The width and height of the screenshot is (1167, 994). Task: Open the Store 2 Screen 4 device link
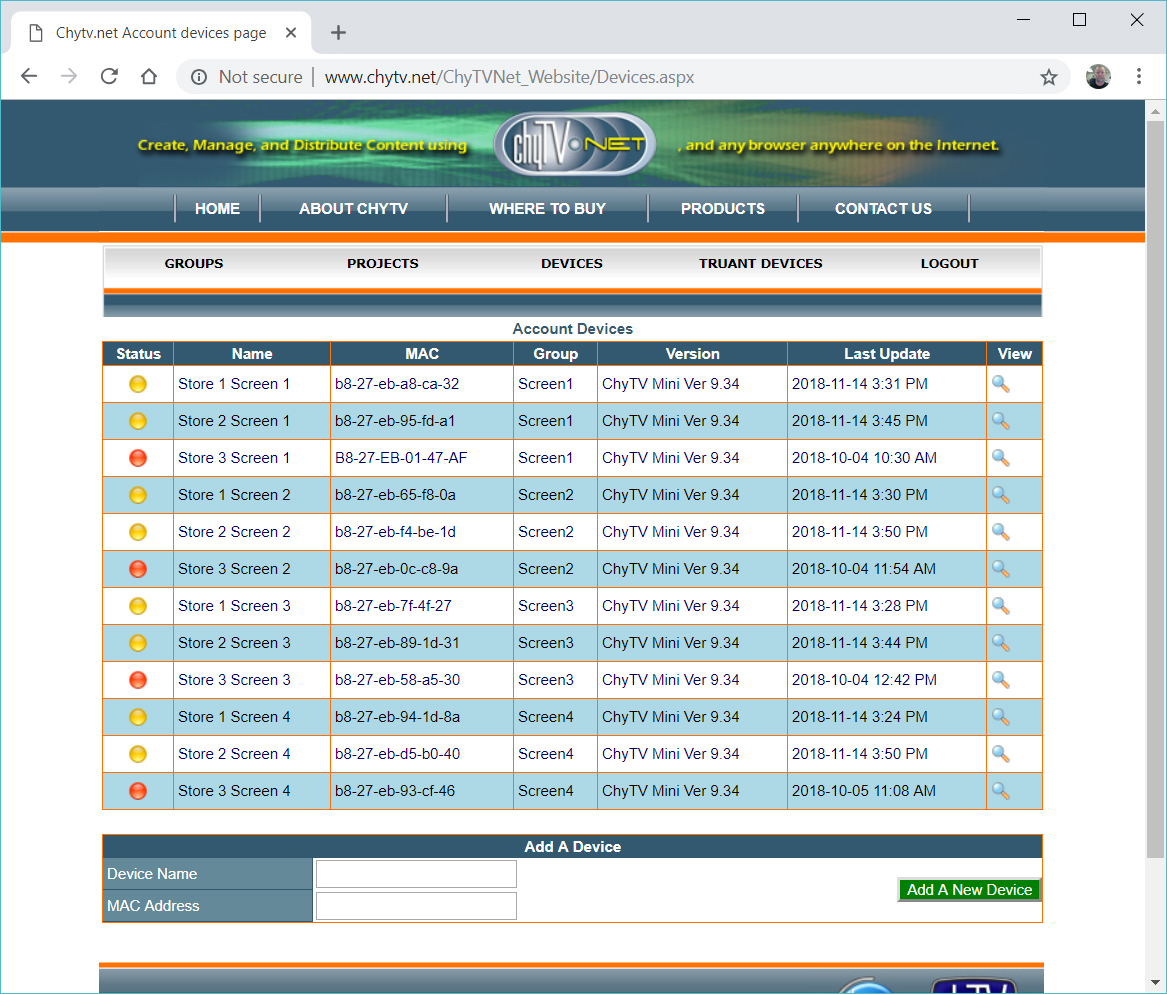(x=234, y=754)
